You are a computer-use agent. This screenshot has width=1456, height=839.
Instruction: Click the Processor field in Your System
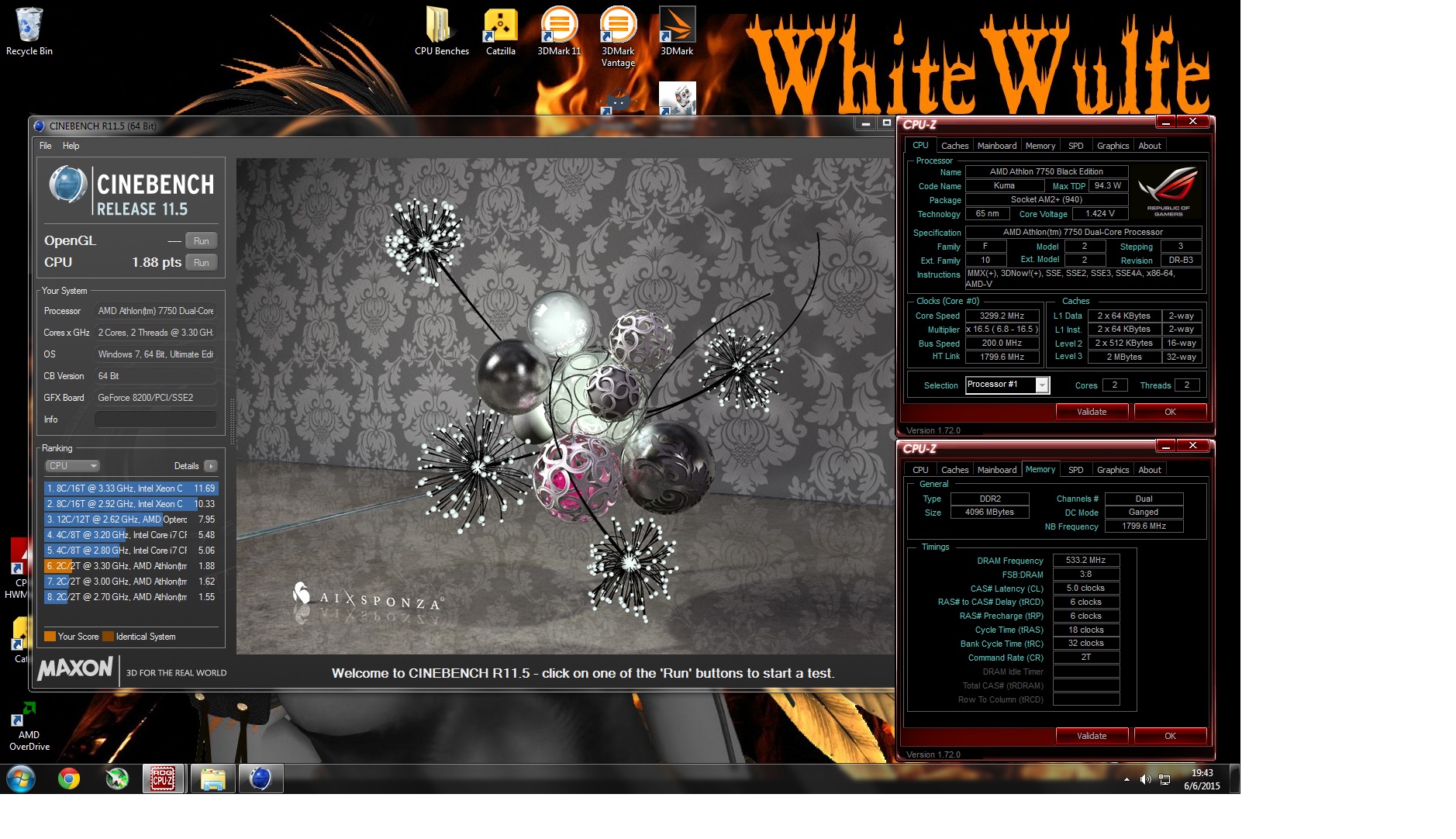tap(156, 311)
